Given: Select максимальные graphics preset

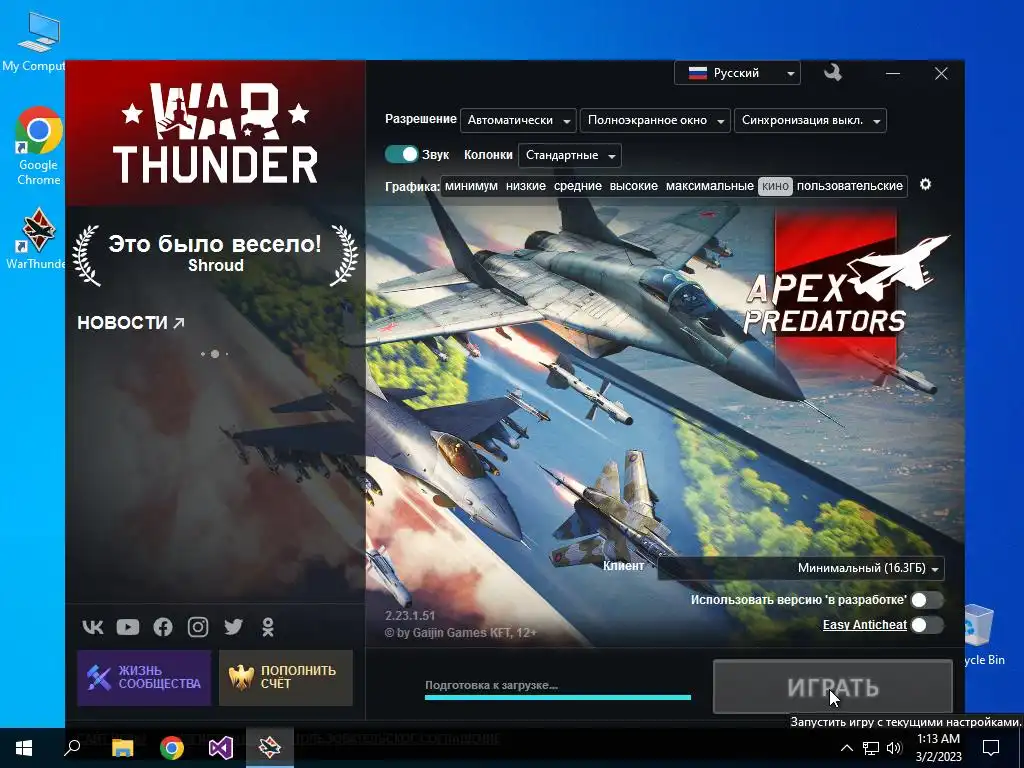Looking at the screenshot, I should tap(709, 186).
